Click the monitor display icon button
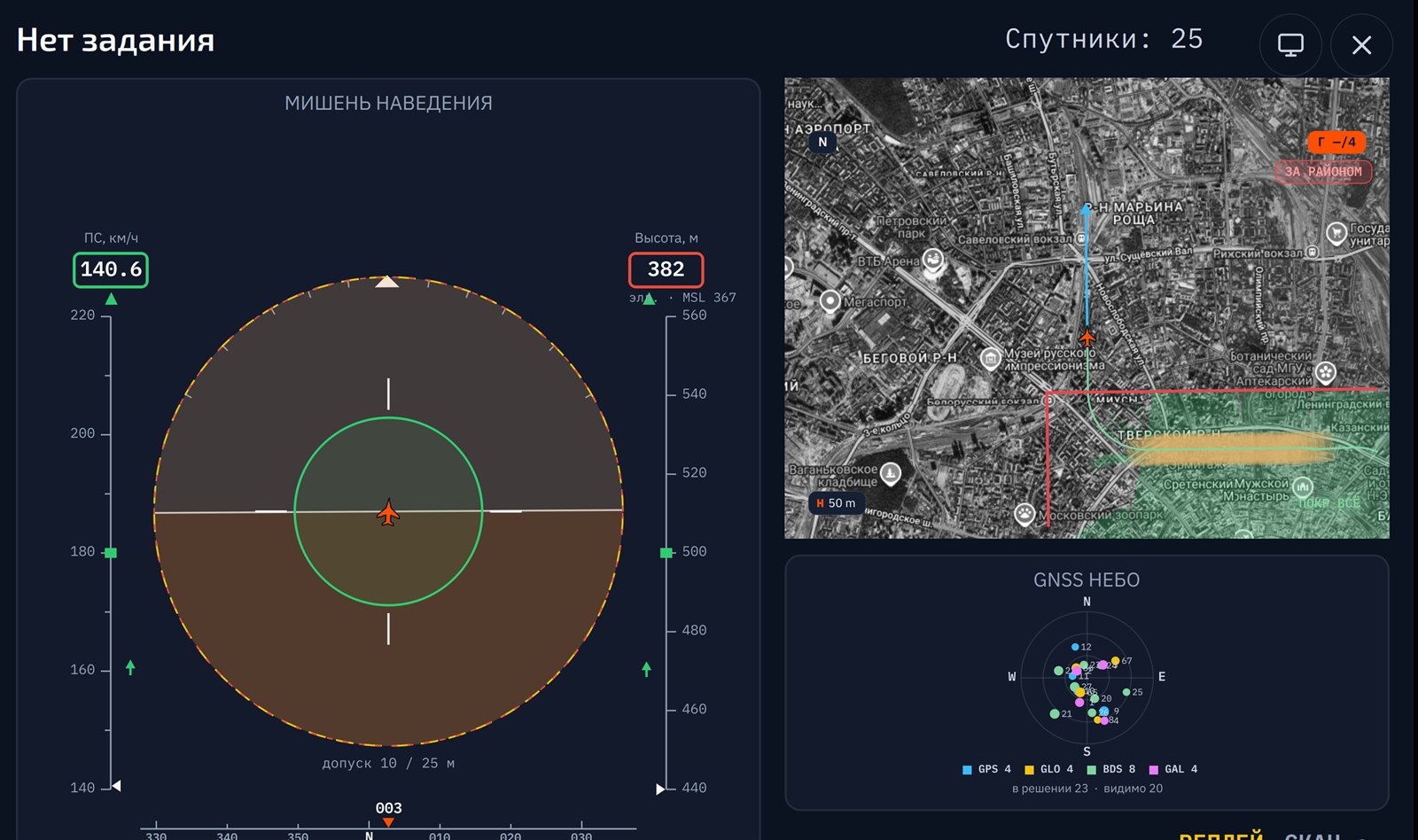 [x=1290, y=45]
